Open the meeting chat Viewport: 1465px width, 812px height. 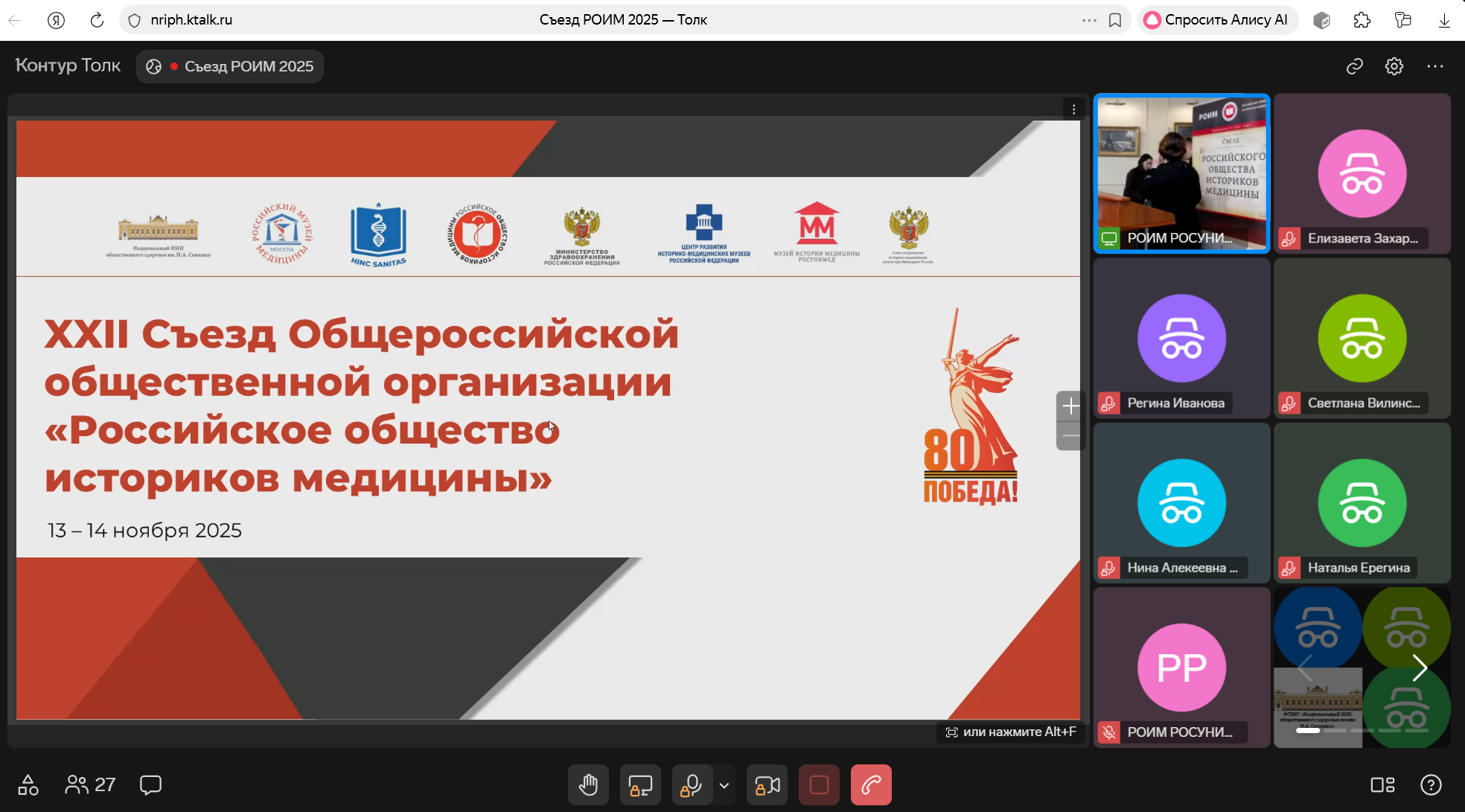[150, 784]
